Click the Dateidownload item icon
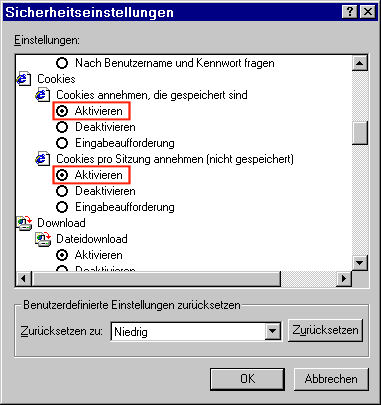 tap(43, 239)
